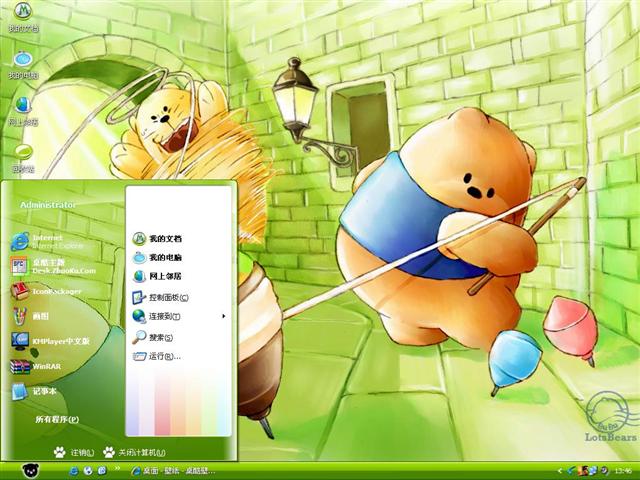Click the third quick launch icon
The height and width of the screenshot is (480, 640).
(x=102, y=471)
